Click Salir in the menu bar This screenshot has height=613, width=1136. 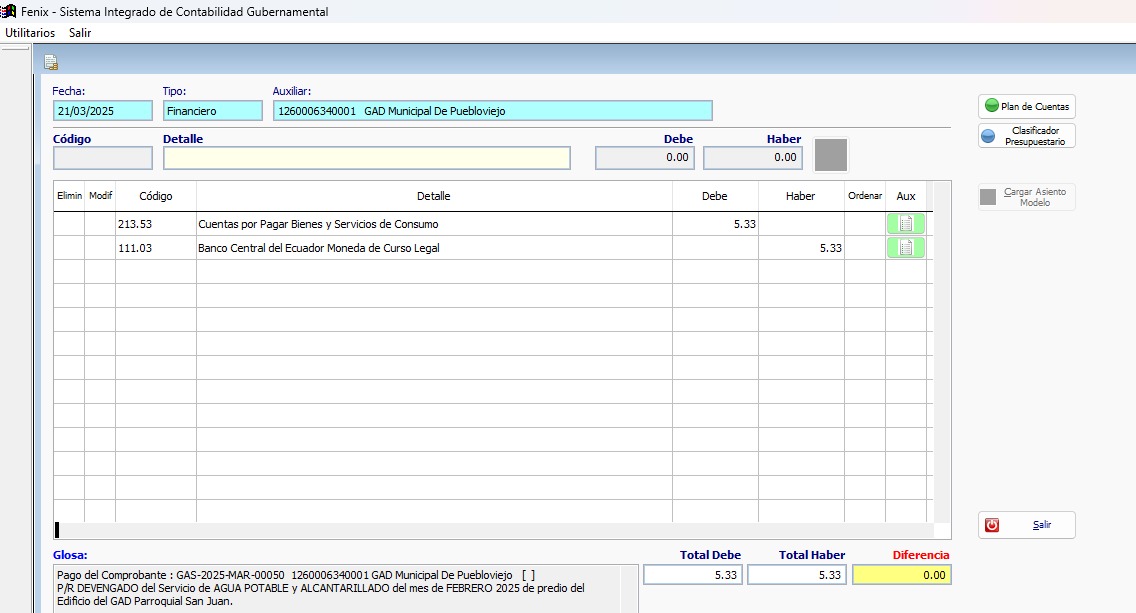pyautogui.click(x=80, y=33)
